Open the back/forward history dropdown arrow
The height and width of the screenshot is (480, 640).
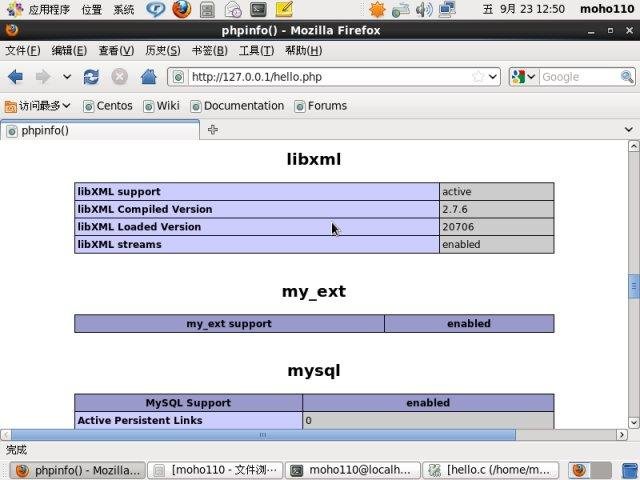67,77
